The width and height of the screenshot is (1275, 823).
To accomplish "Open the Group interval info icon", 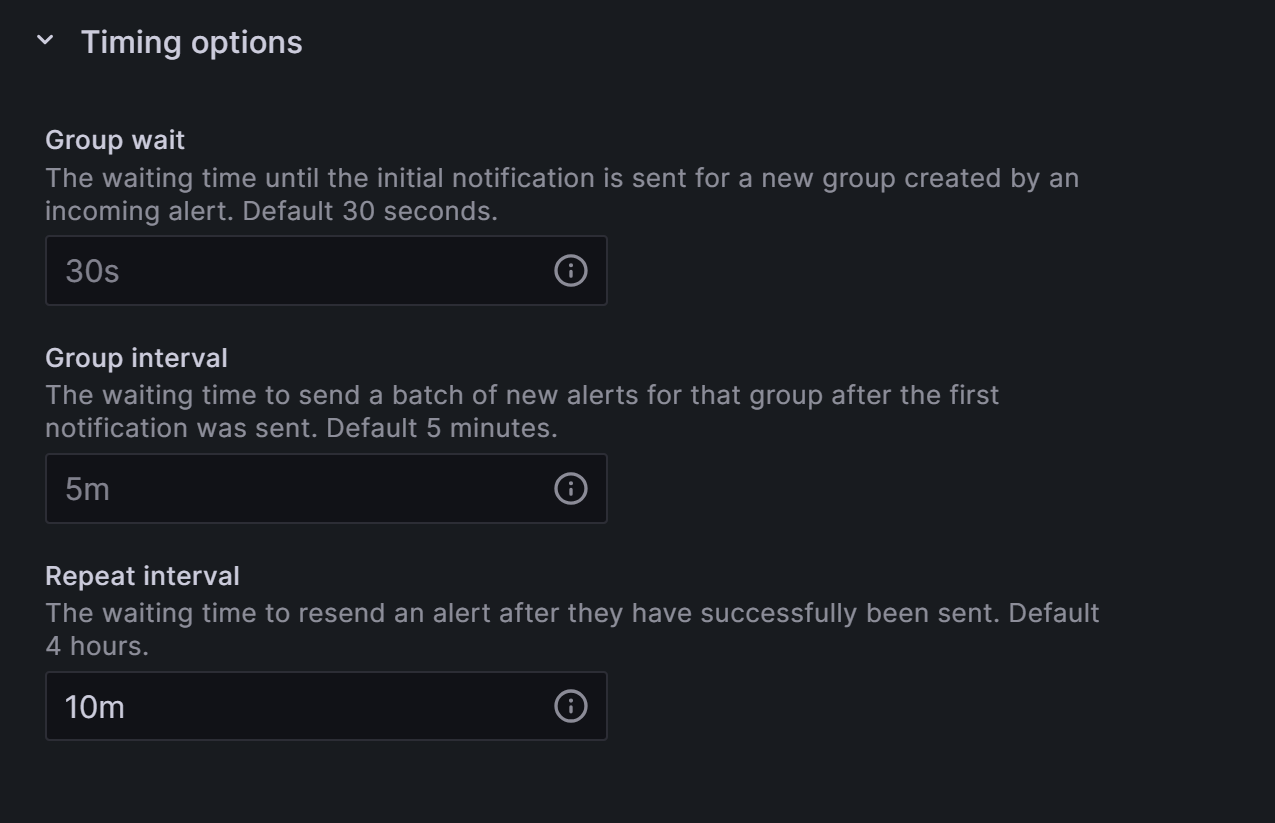I will pyautogui.click(x=571, y=489).
